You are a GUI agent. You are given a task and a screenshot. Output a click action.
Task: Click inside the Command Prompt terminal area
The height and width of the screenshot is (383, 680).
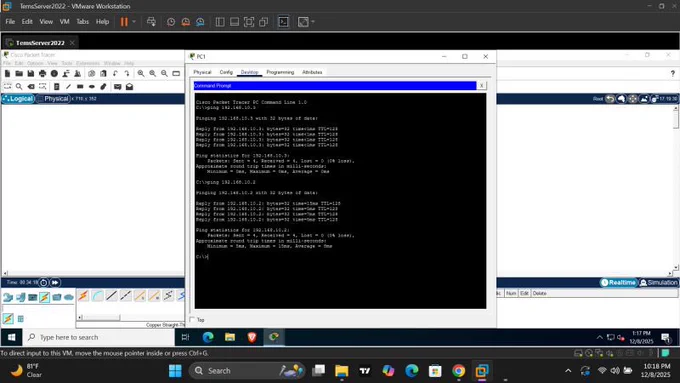point(340,201)
